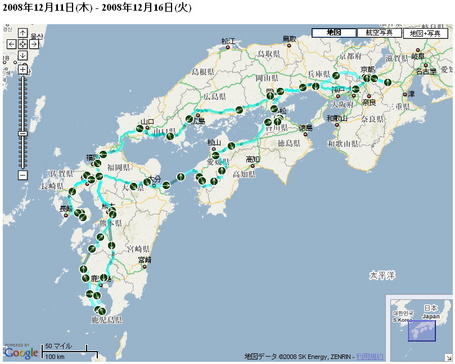Select the marker beside 兵庫県 label
This screenshot has width=455, height=364.
336,75
